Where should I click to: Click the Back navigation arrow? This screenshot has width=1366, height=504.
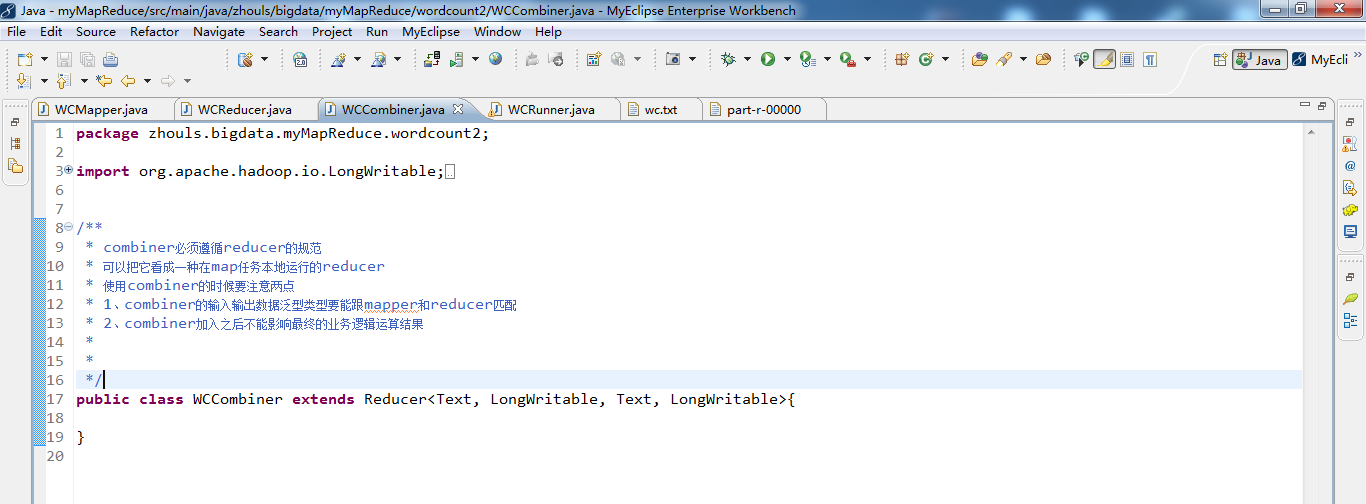pos(128,81)
